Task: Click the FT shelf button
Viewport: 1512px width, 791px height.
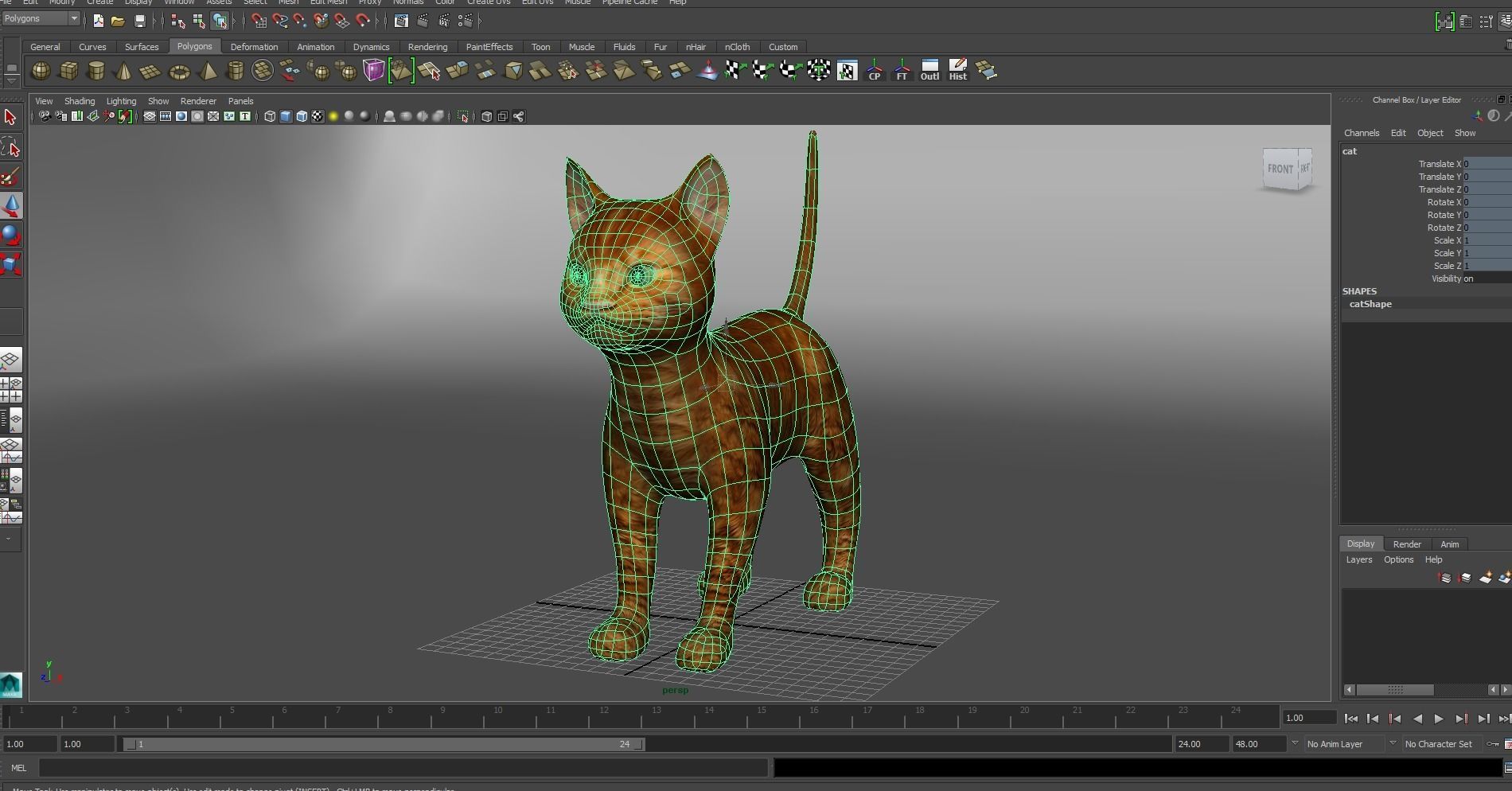Action: tap(902, 71)
